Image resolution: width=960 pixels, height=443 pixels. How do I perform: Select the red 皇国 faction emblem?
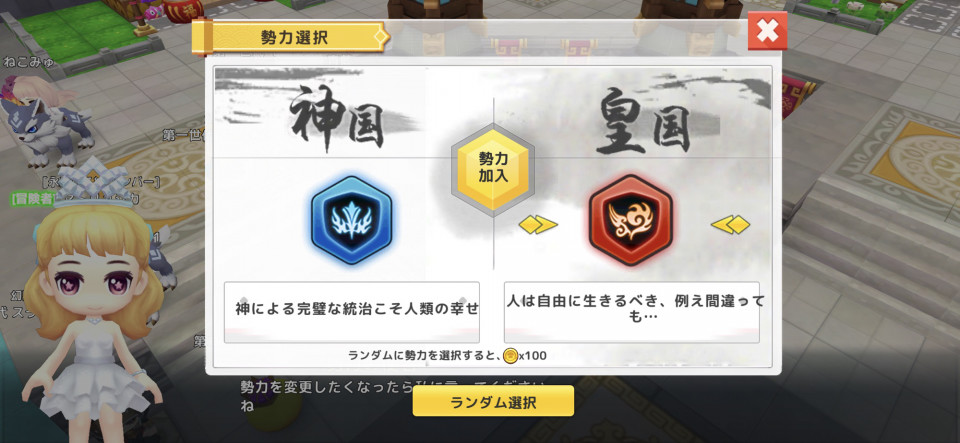pyautogui.click(x=630, y=220)
